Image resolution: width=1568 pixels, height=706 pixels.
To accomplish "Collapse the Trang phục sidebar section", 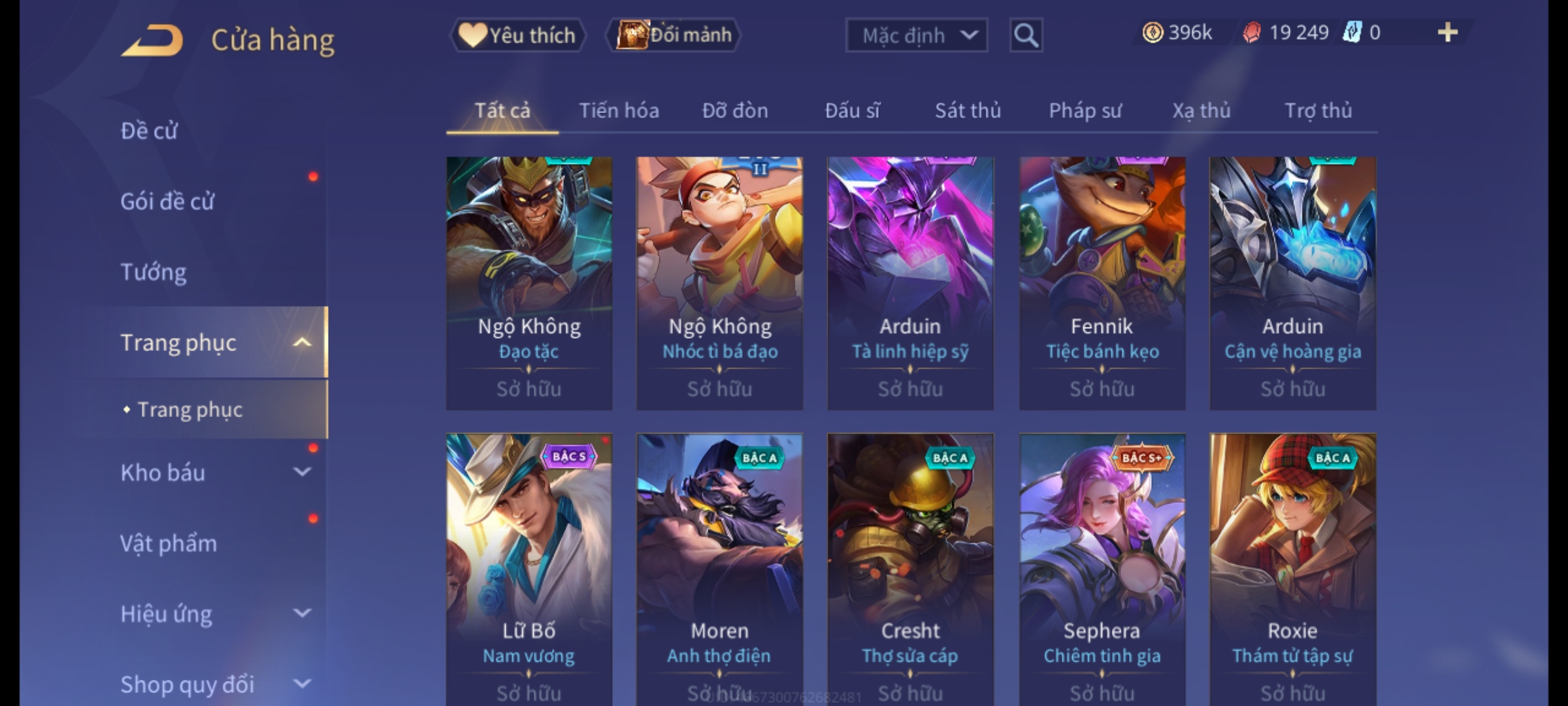I will [x=302, y=343].
